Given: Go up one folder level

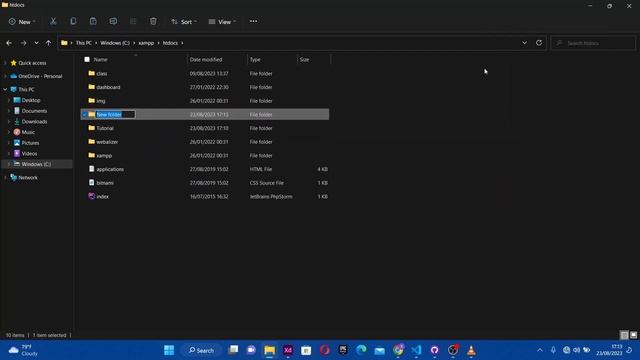Looking at the screenshot, I should [x=49, y=43].
